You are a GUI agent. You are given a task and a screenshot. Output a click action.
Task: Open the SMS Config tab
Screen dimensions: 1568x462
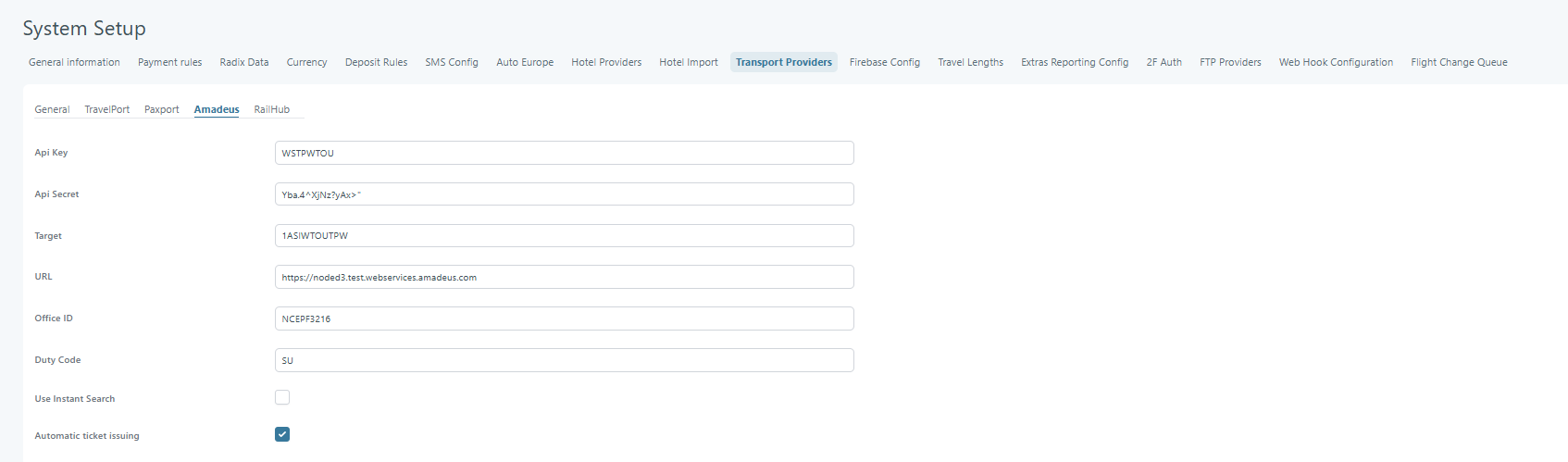452,62
